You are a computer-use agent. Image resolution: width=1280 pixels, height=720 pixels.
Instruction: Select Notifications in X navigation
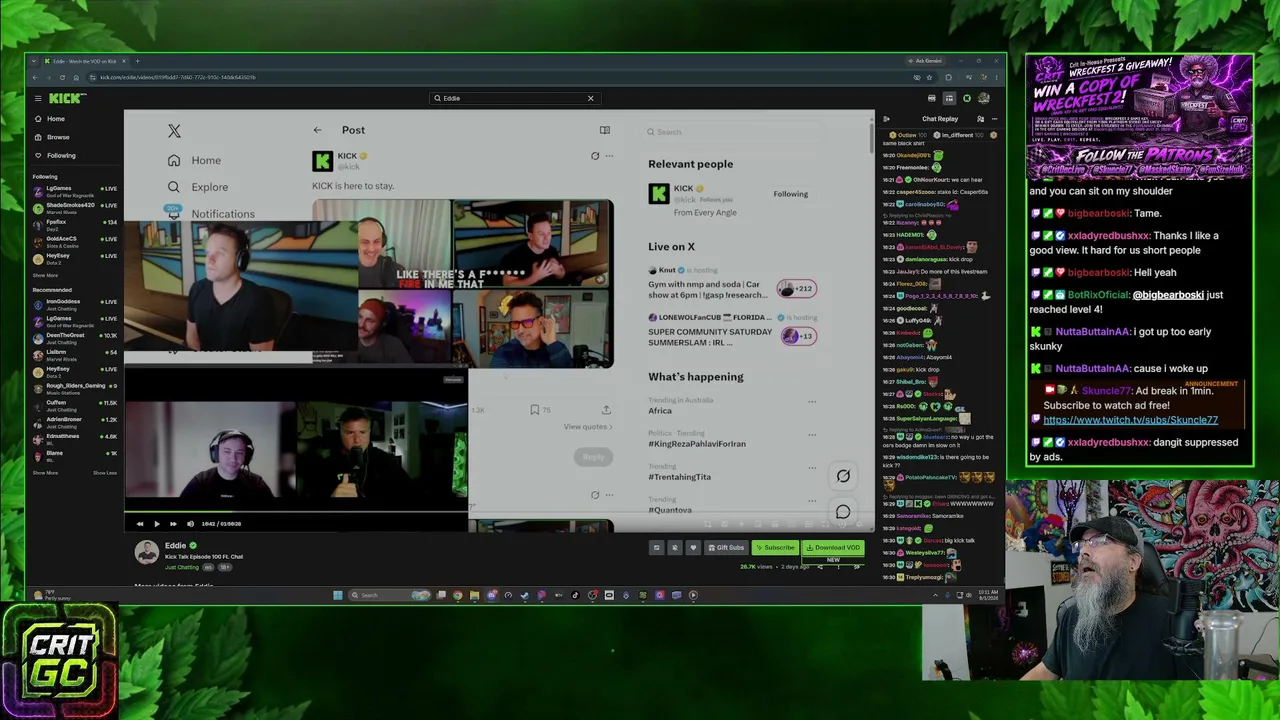211,213
